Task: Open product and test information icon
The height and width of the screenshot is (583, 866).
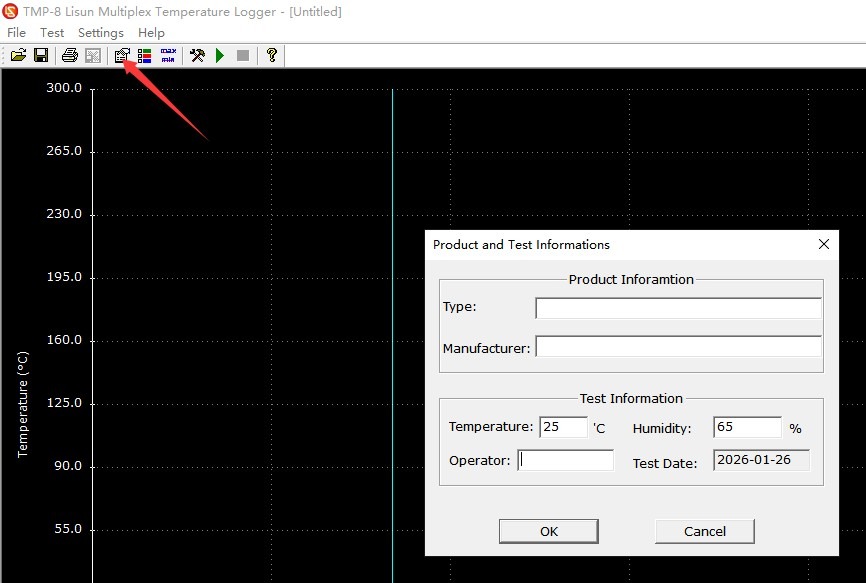Action: coord(122,55)
